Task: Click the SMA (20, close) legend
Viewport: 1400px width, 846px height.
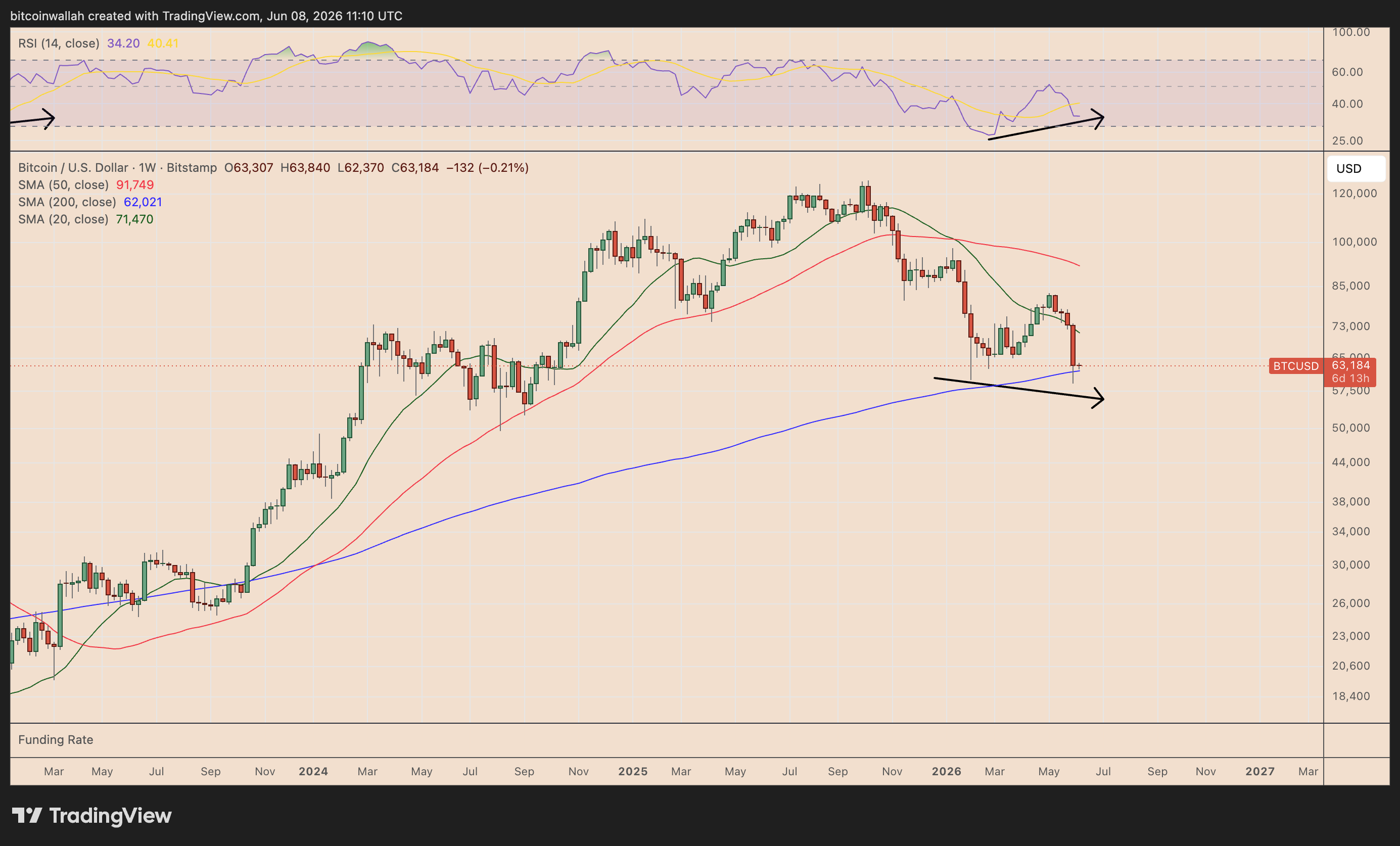Action: pos(63,219)
